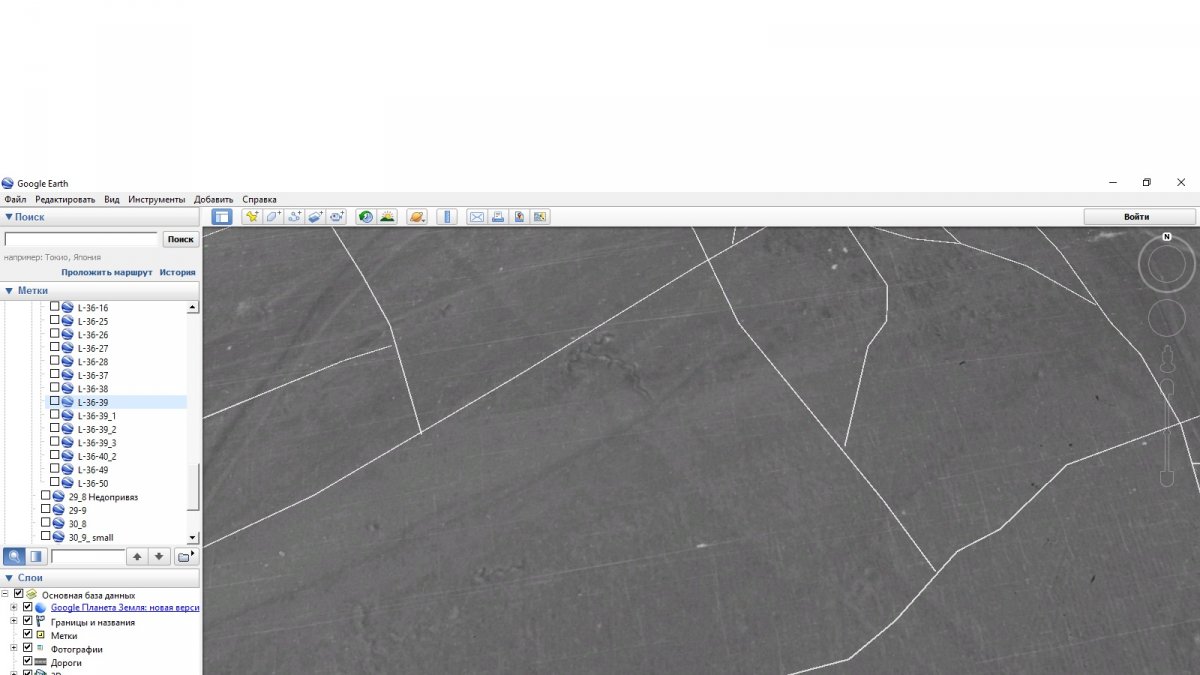
Task: Select the 30_9_ small entry
Action: click(91, 537)
